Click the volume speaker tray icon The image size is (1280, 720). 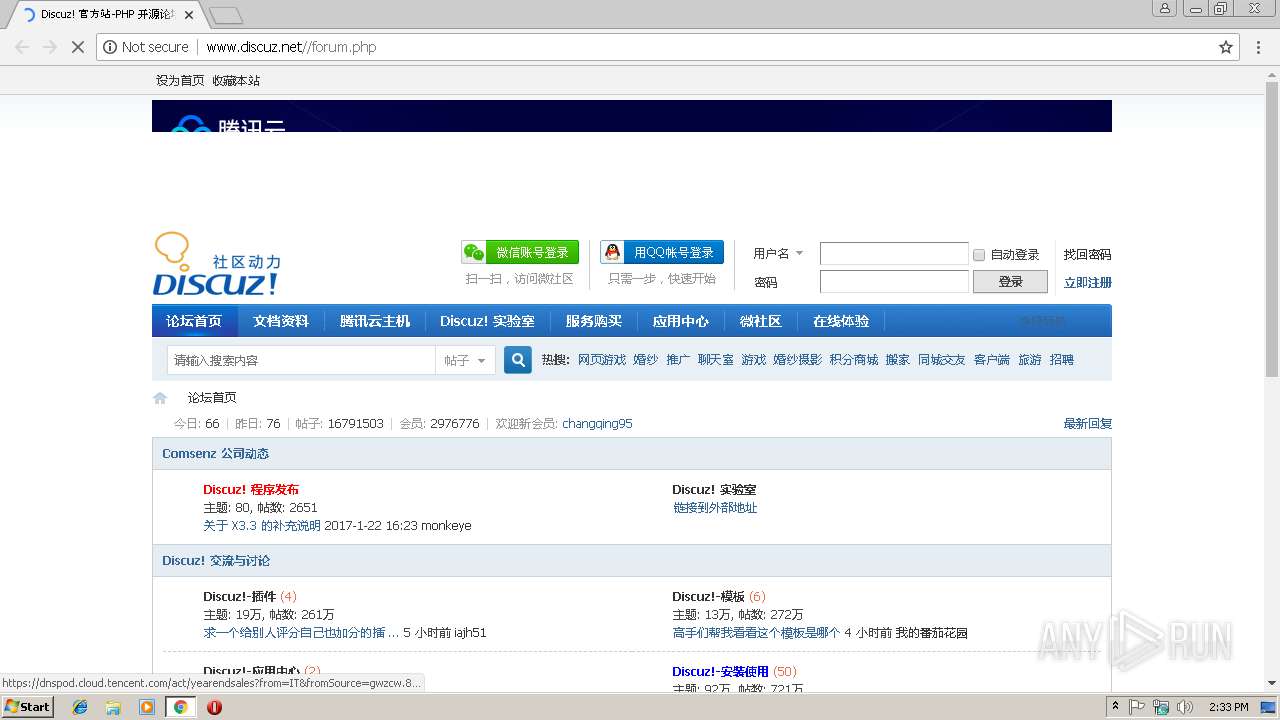point(1185,707)
